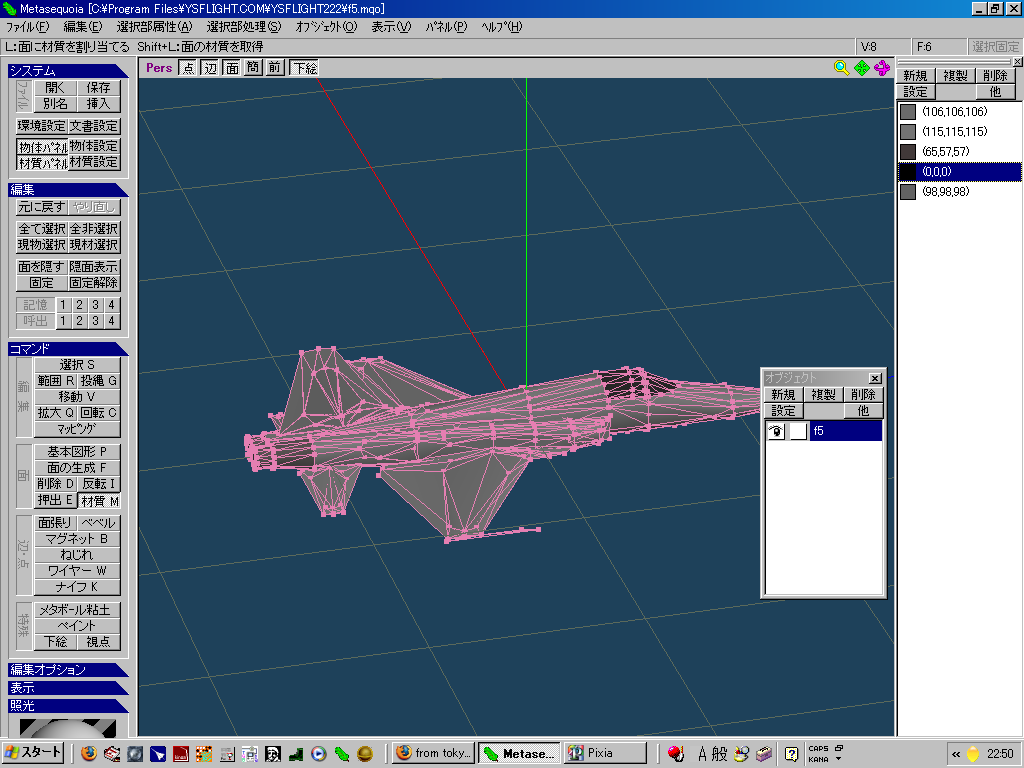The image size is (1024, 768).
Task: Click 開く to open a file
Action: [56, 88]
